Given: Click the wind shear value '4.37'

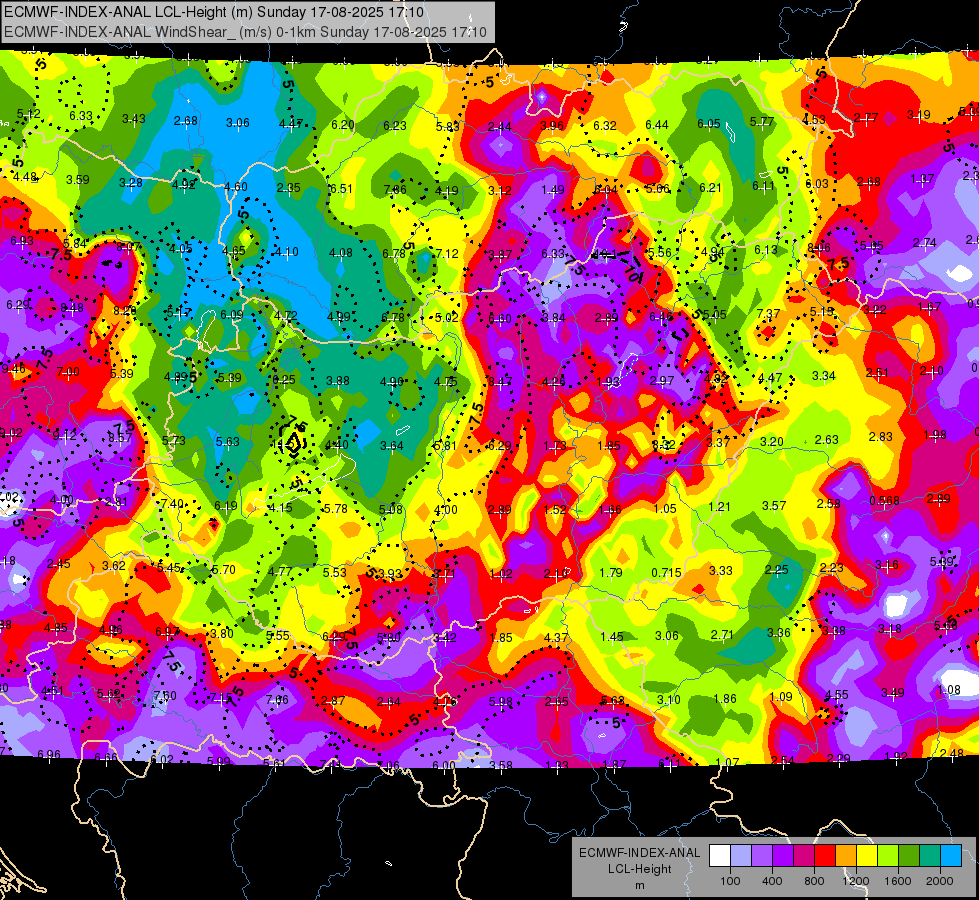Looking at the screenshot, I should pyautogui.click(x=556, y=638).
